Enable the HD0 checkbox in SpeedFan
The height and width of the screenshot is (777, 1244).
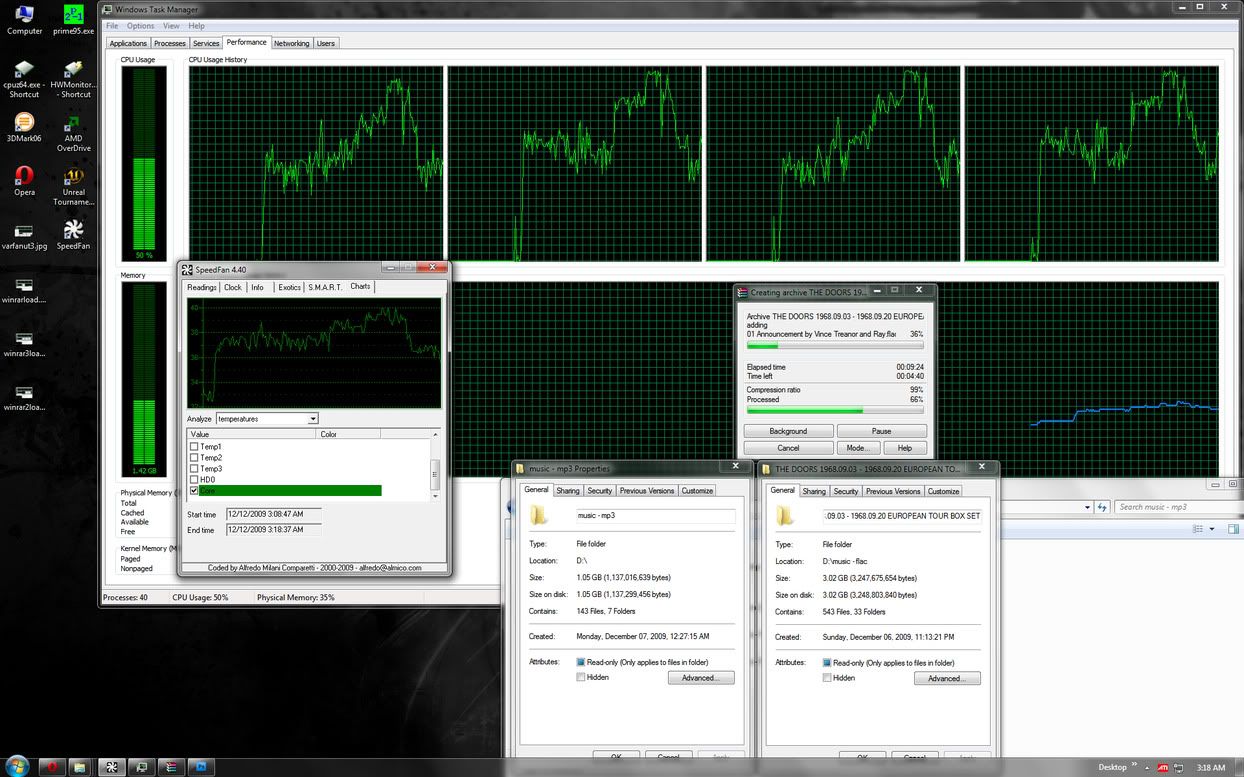point(194,480)
